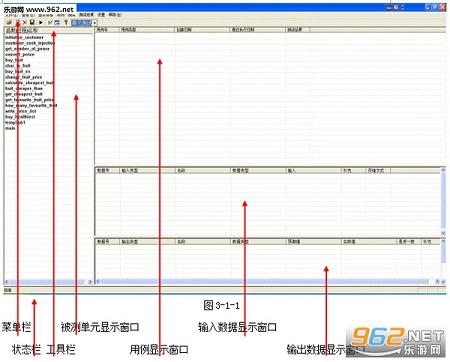Click the output table horizontal scrollbar track

pyautogui.click(x=268, y=282)
